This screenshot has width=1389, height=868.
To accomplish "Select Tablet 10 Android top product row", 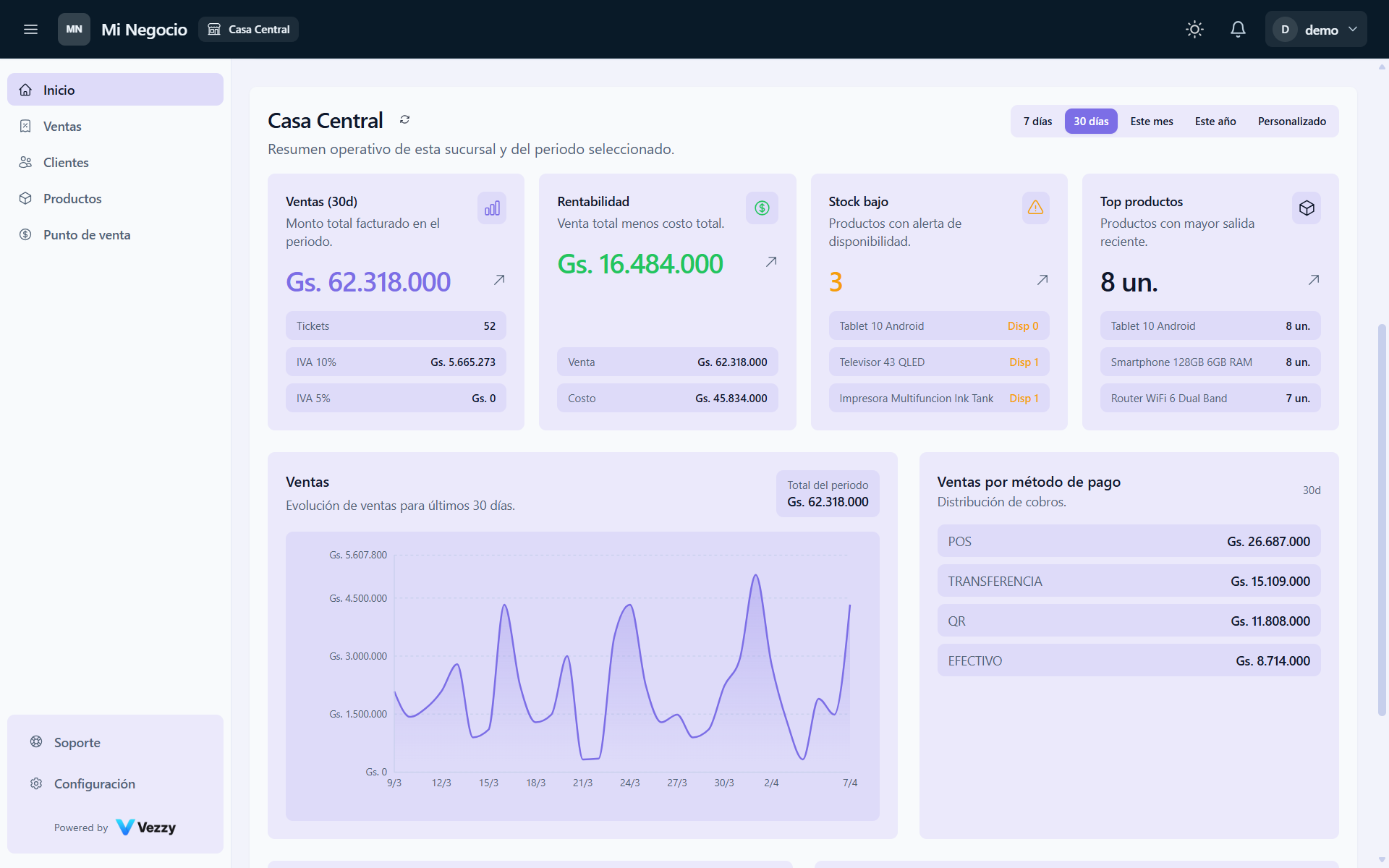I will pos(1210,325).
